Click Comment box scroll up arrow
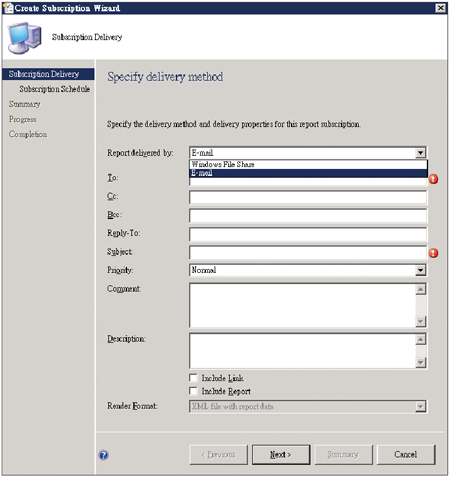Image resolution: width=450 pixels, height=478 pixels. click(x=421, y=289)
